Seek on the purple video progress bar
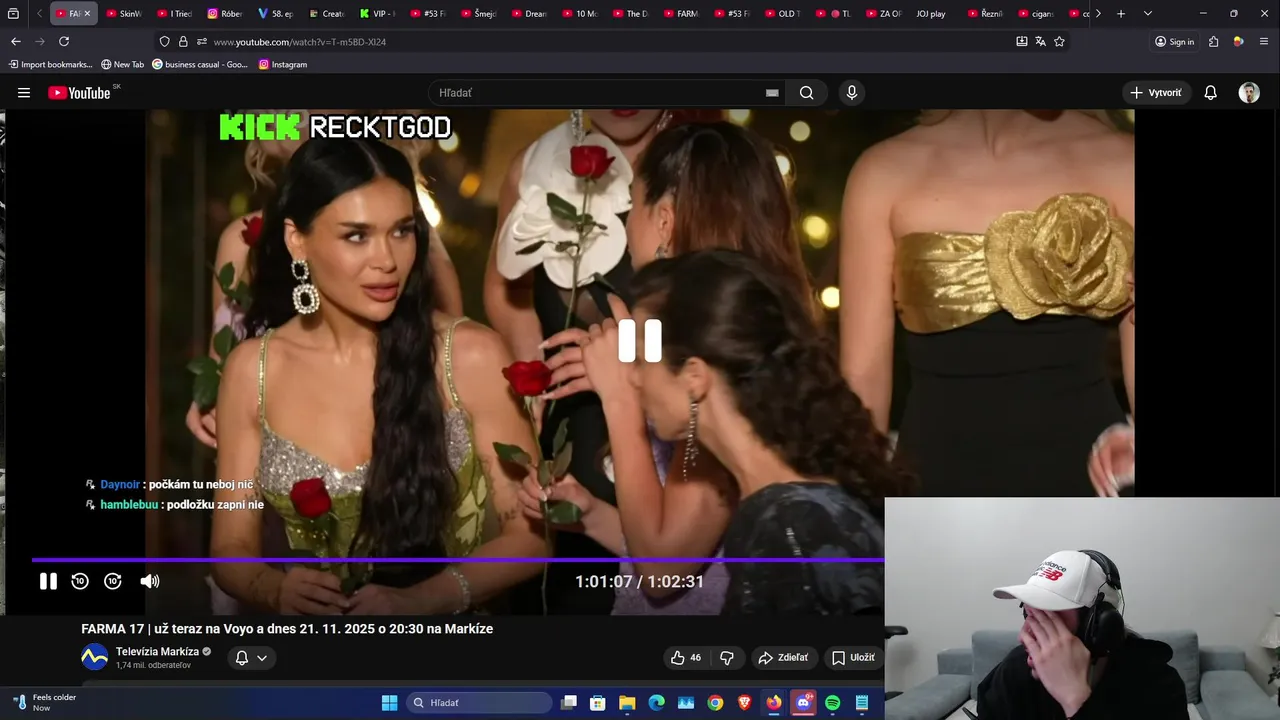This screenshot has width=1280, height=720. click(458, 560)
